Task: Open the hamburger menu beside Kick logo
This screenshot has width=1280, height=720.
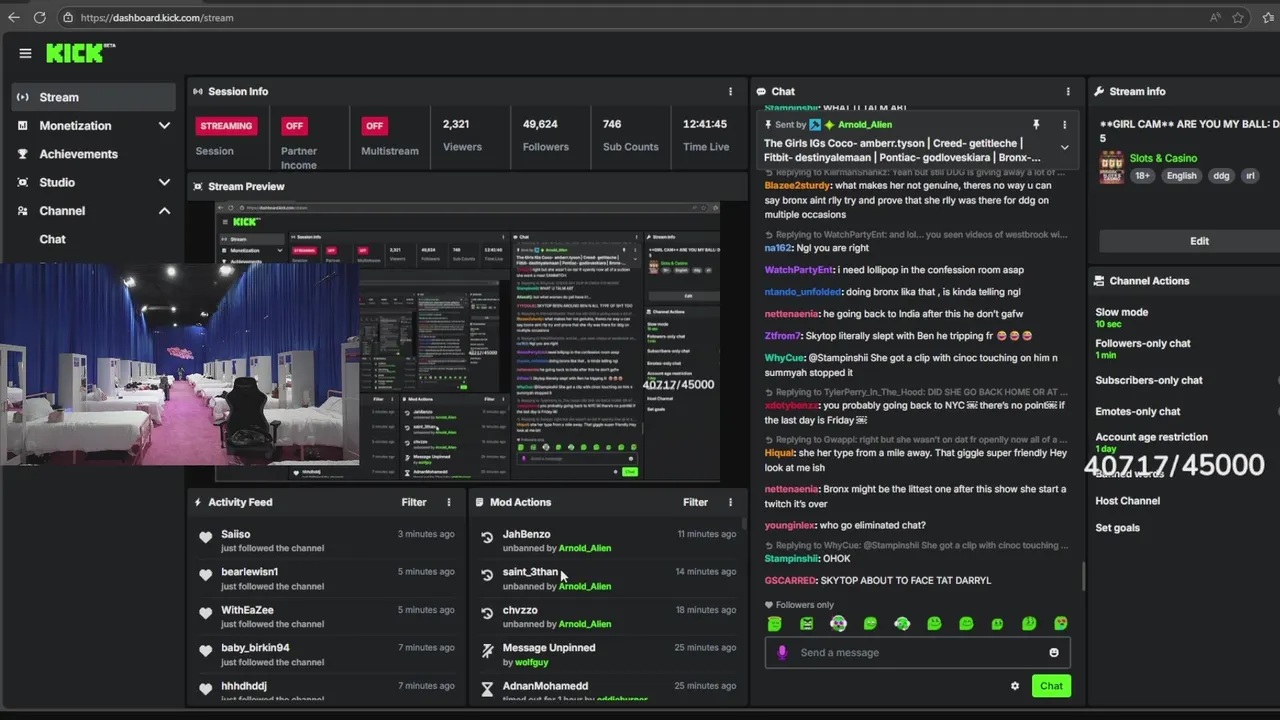Action: tap(25, 53)
